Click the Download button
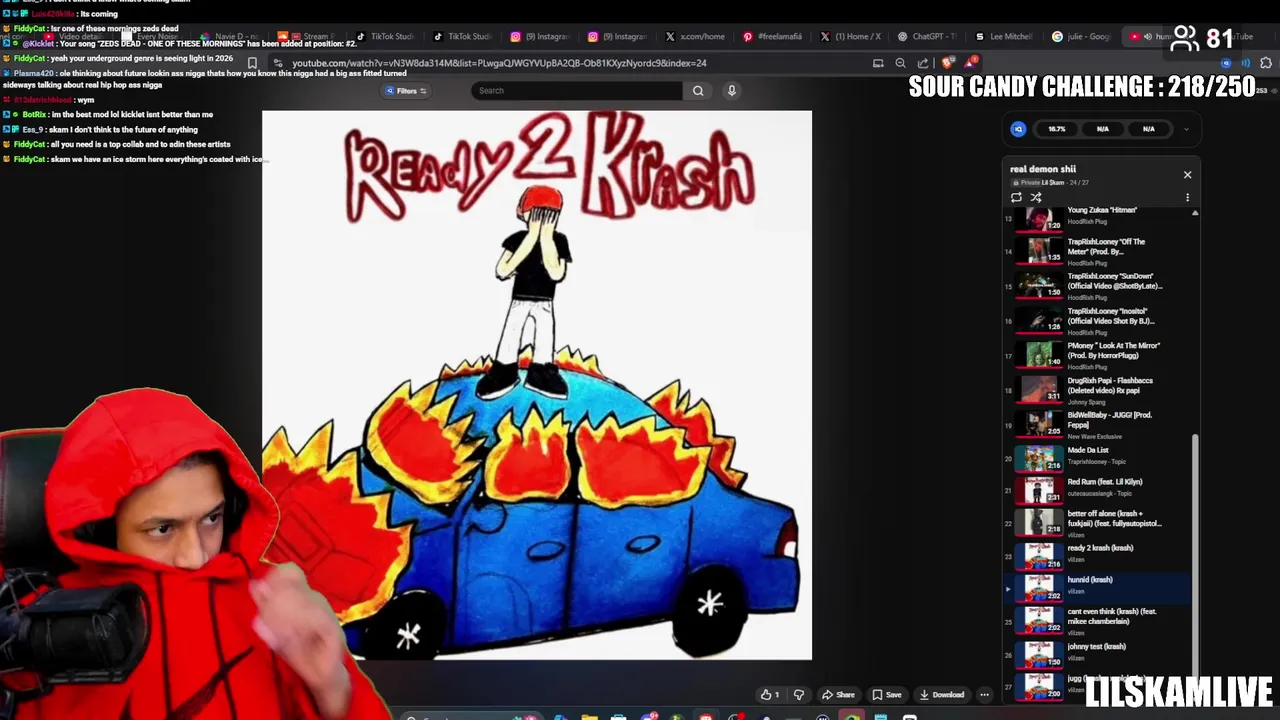This screenshot has width=1280, height=720. pos(942,695)
